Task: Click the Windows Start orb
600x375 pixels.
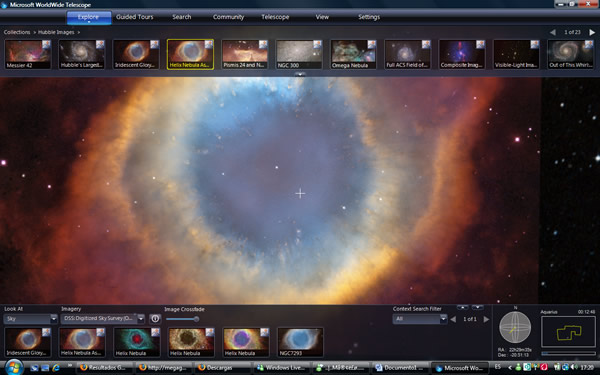Action: (x=14, y=367)
